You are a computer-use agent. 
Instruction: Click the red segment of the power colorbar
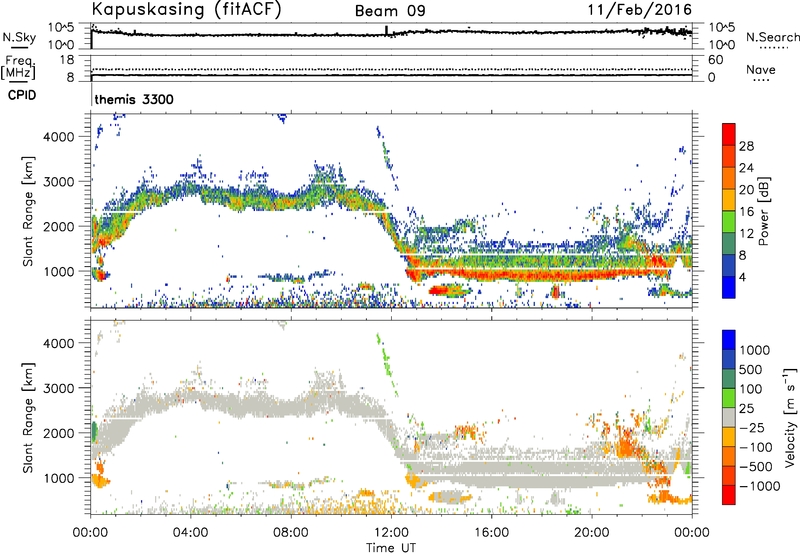(729, 134)
